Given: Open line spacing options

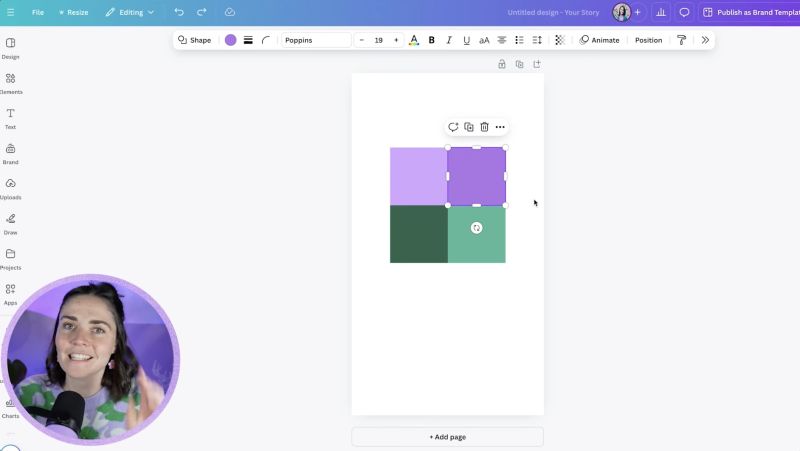Looking at the screenshot, I should click(537, 40).
